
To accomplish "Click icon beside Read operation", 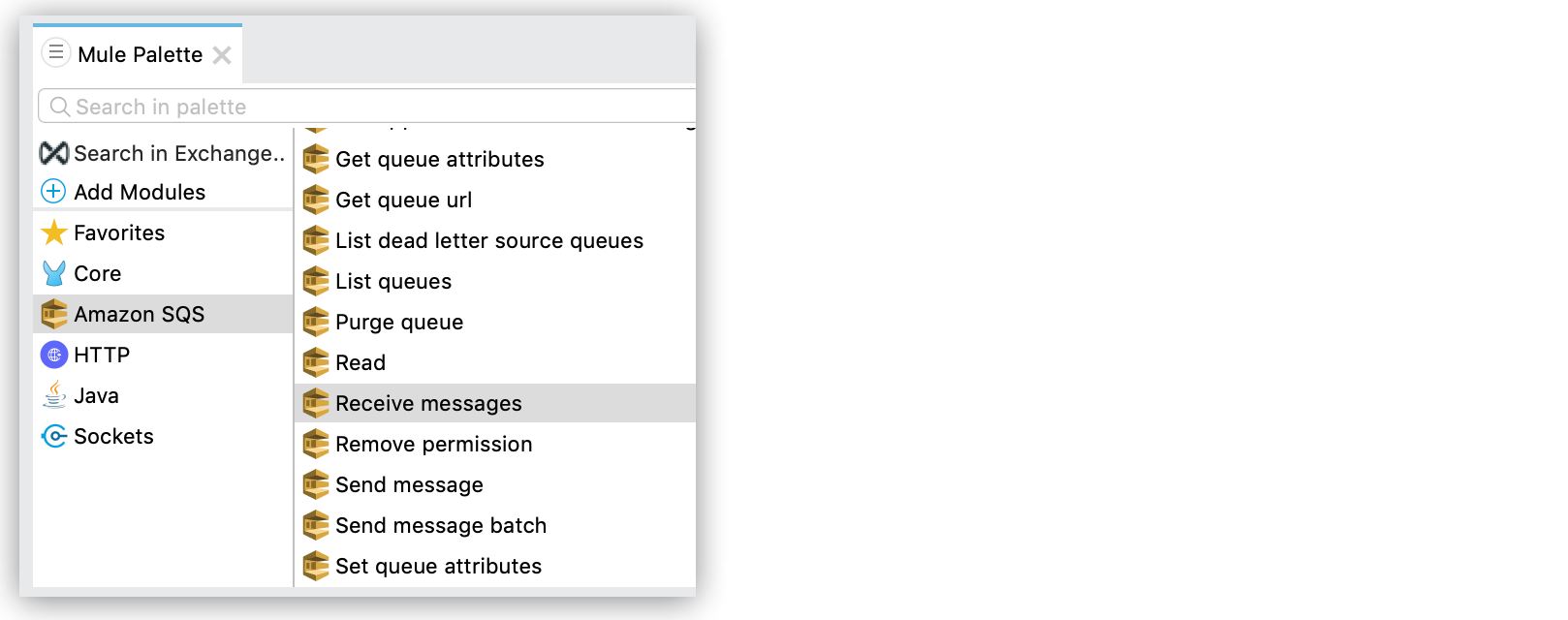I will pyautogui.click(x=316, y=362).
